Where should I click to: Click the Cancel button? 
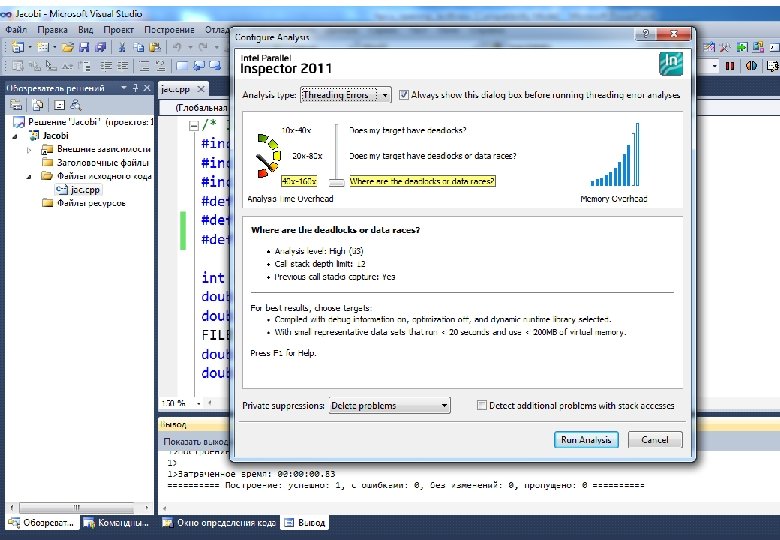point(655,440)
